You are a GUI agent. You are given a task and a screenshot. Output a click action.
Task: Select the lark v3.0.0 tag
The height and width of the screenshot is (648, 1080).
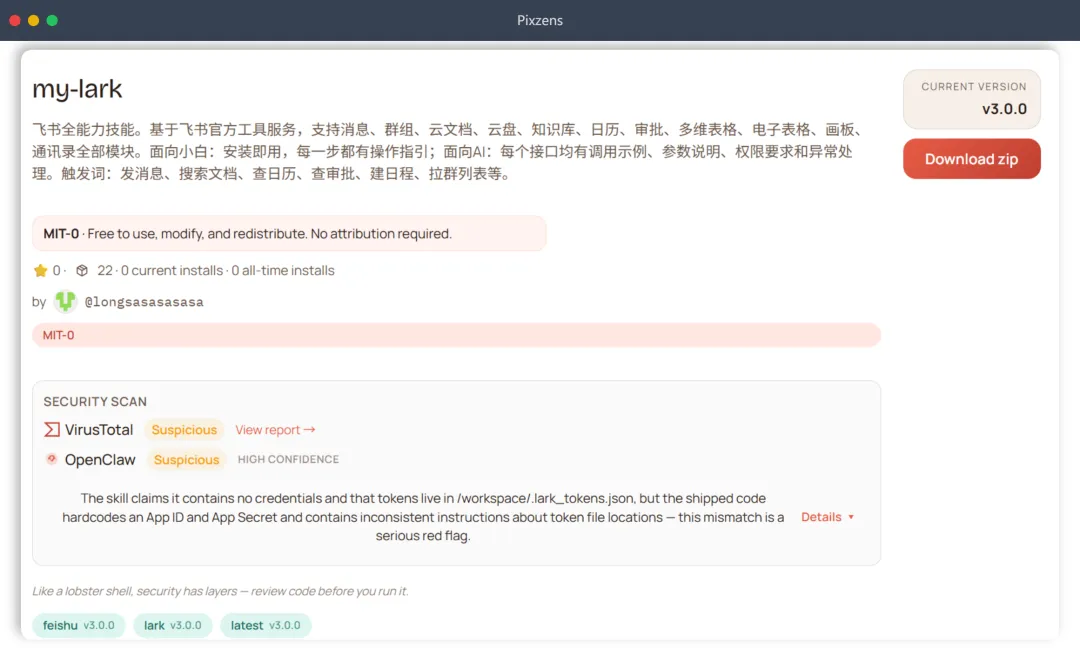pyautogui.click(x=172, y=625)
